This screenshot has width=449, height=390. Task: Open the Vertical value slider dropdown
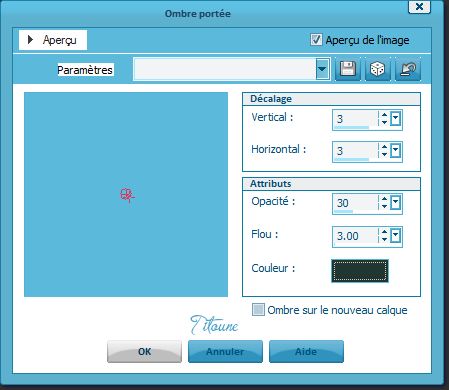395,119
